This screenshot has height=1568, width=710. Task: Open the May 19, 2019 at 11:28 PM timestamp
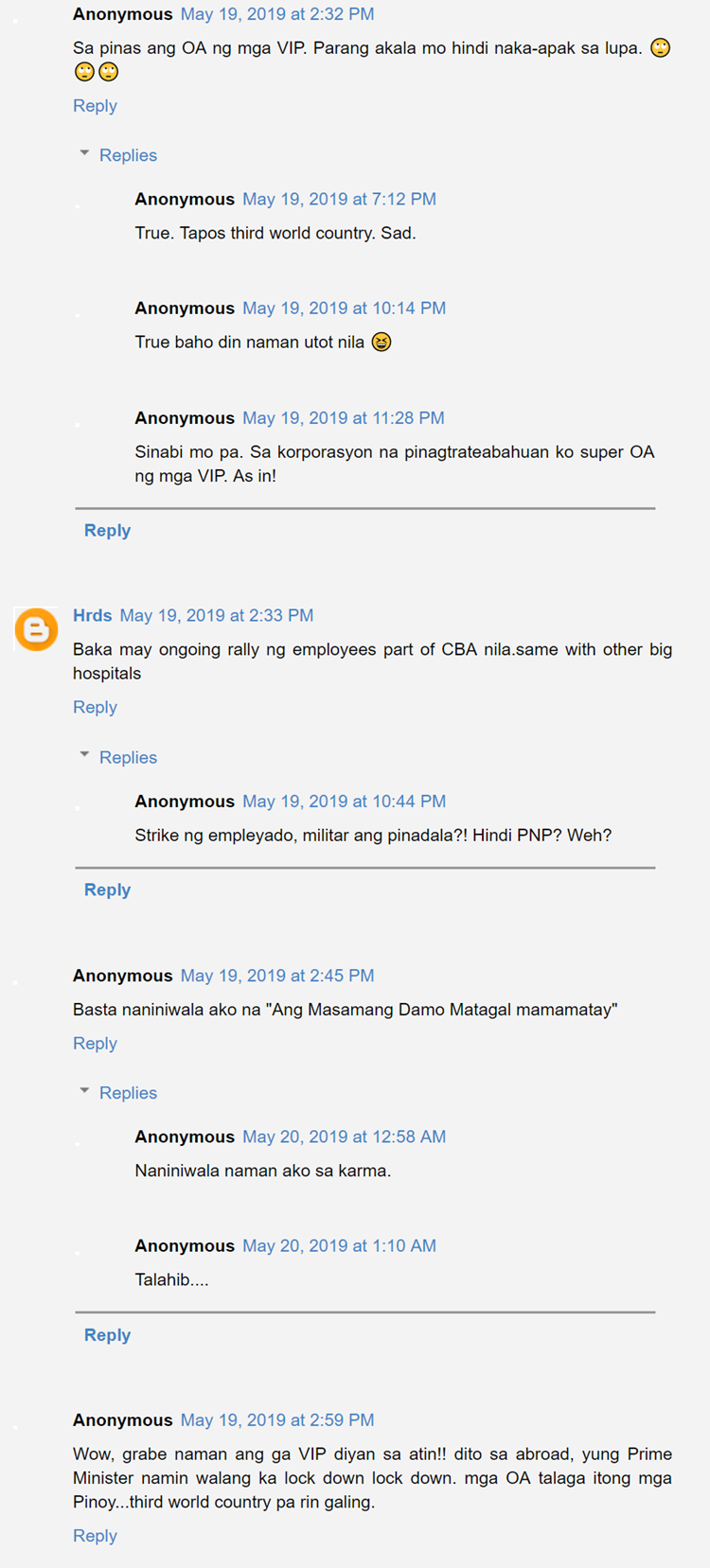tap(344, 418)
